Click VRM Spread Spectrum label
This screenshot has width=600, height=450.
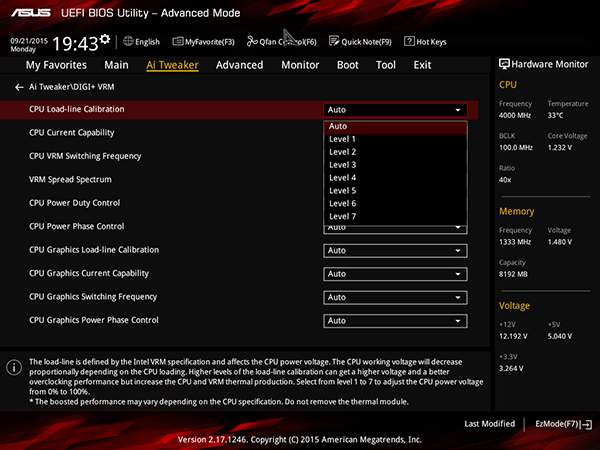(x=70, y=179)
